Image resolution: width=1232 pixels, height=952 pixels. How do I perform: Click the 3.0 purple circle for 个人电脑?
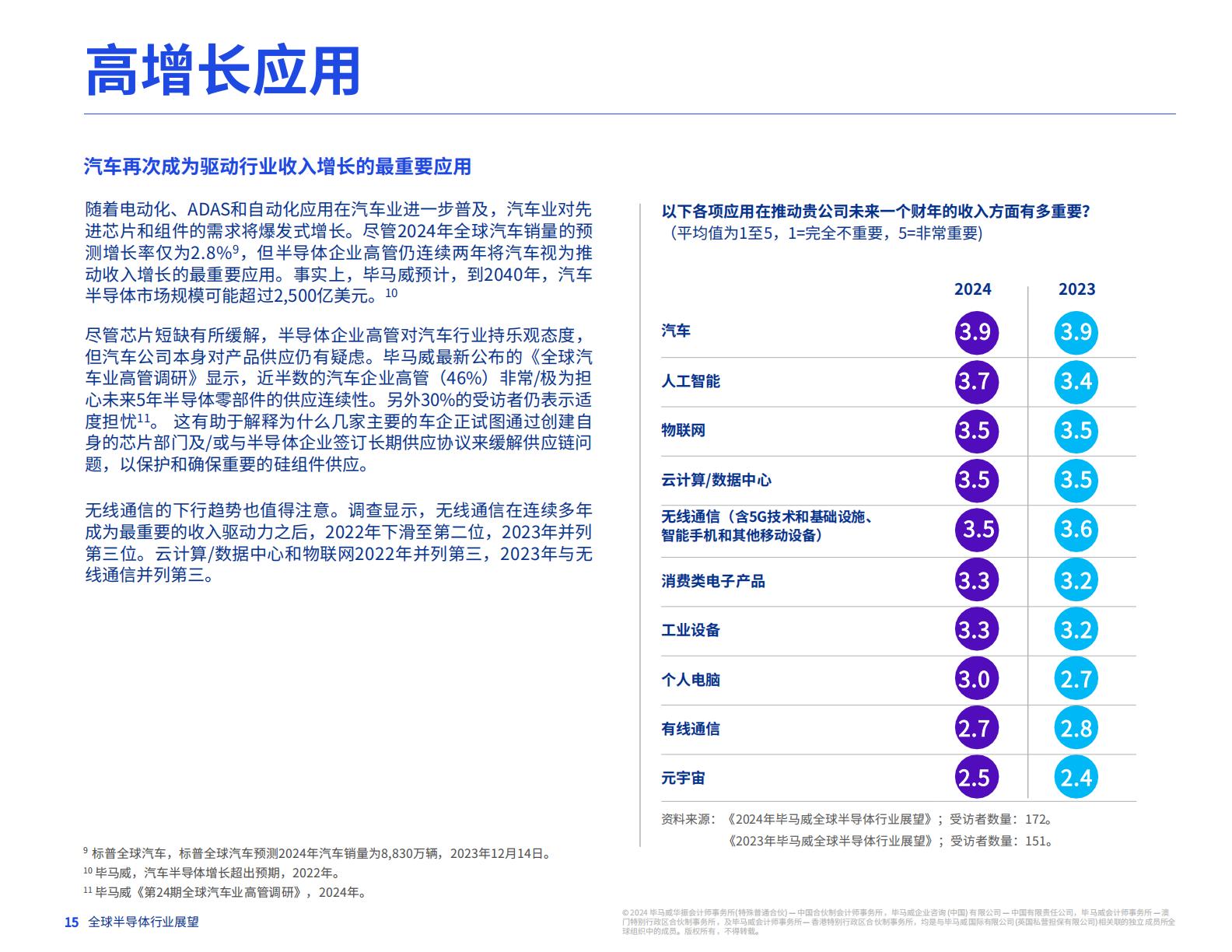[976, 679]
